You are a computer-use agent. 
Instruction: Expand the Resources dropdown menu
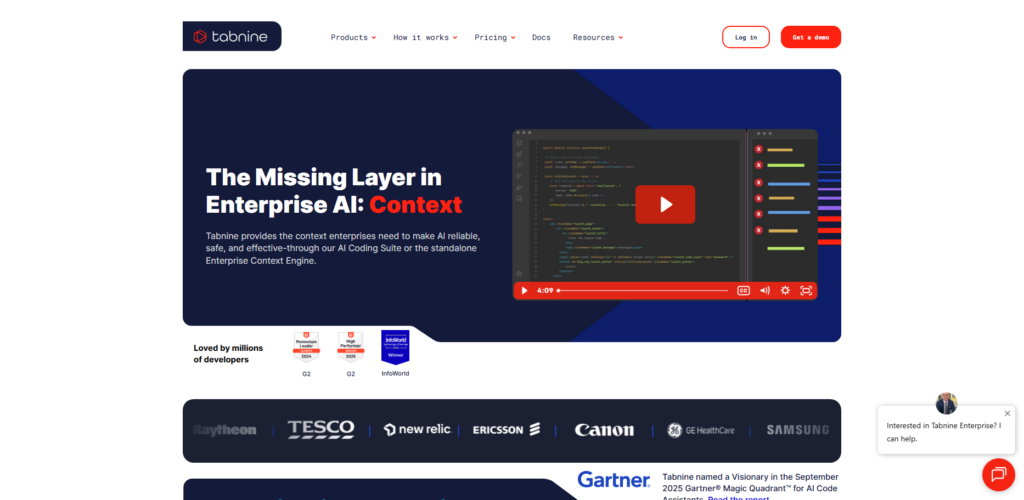point(597,37)
